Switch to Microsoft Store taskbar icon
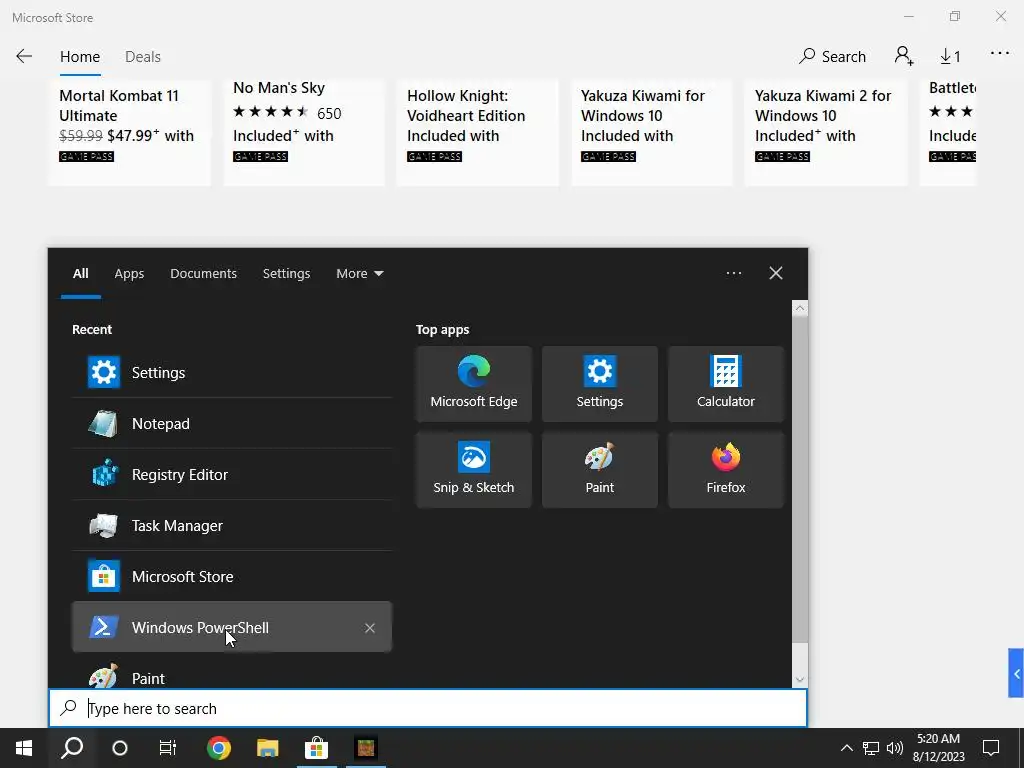 316,748
